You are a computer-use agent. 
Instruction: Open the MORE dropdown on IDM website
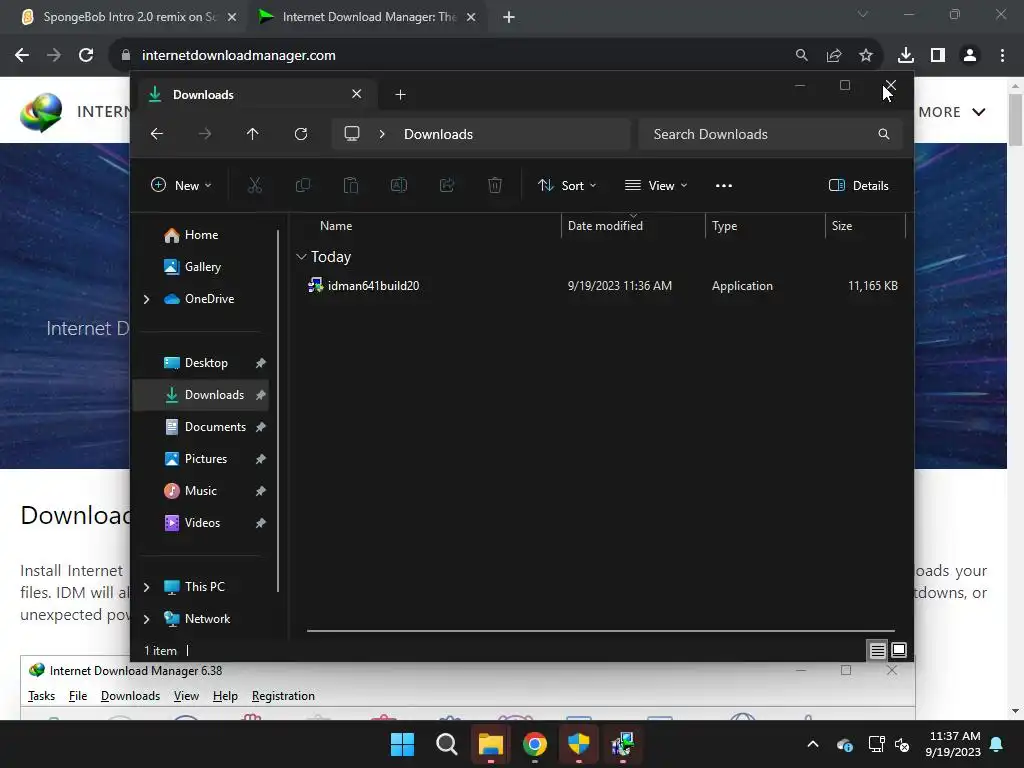tap(952, 112)
